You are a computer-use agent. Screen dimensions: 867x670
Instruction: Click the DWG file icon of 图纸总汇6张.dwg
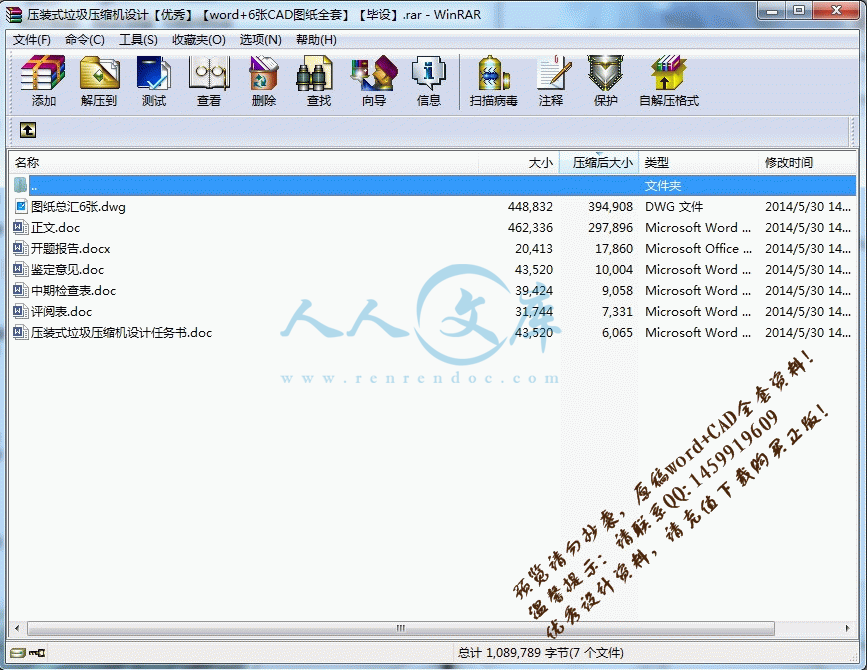(x=21, y=207)
